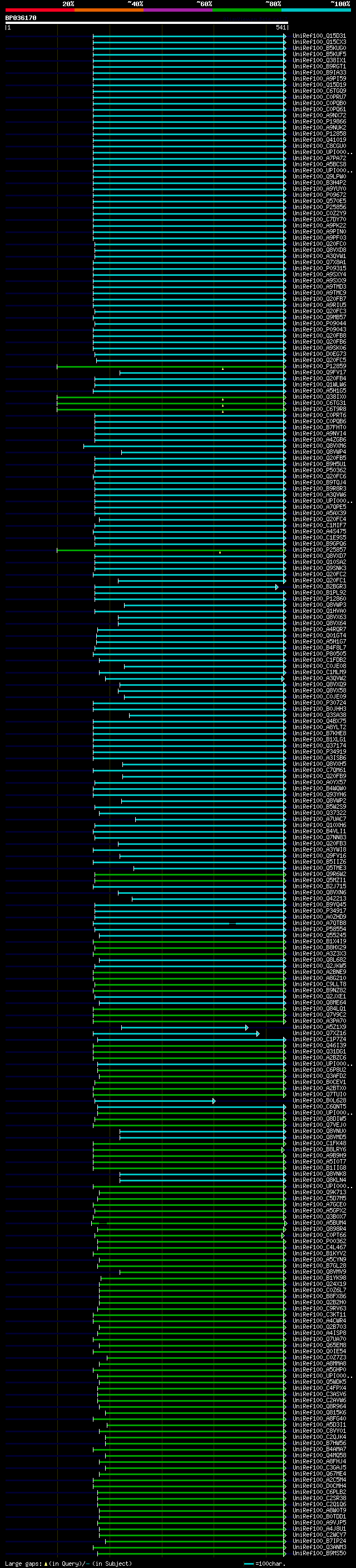Click the green ~80% identity legend bar

[247, 10]
